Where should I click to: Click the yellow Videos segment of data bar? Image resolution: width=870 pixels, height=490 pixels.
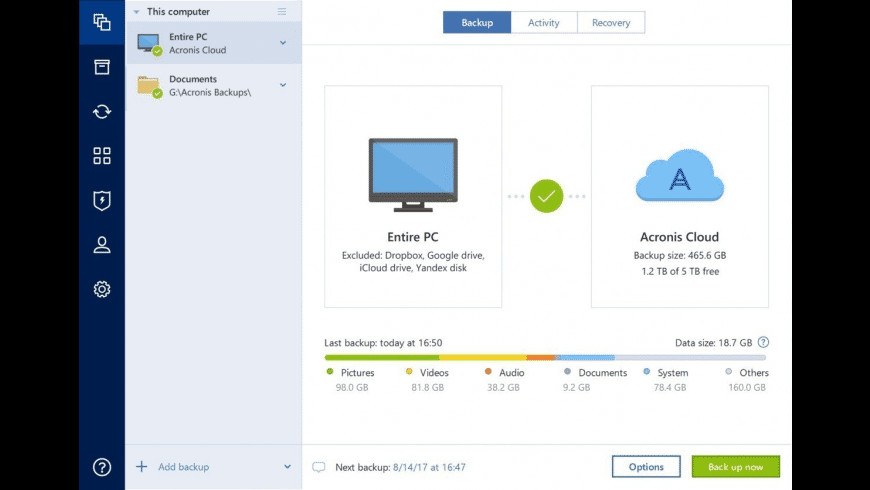tap(483, 357)
